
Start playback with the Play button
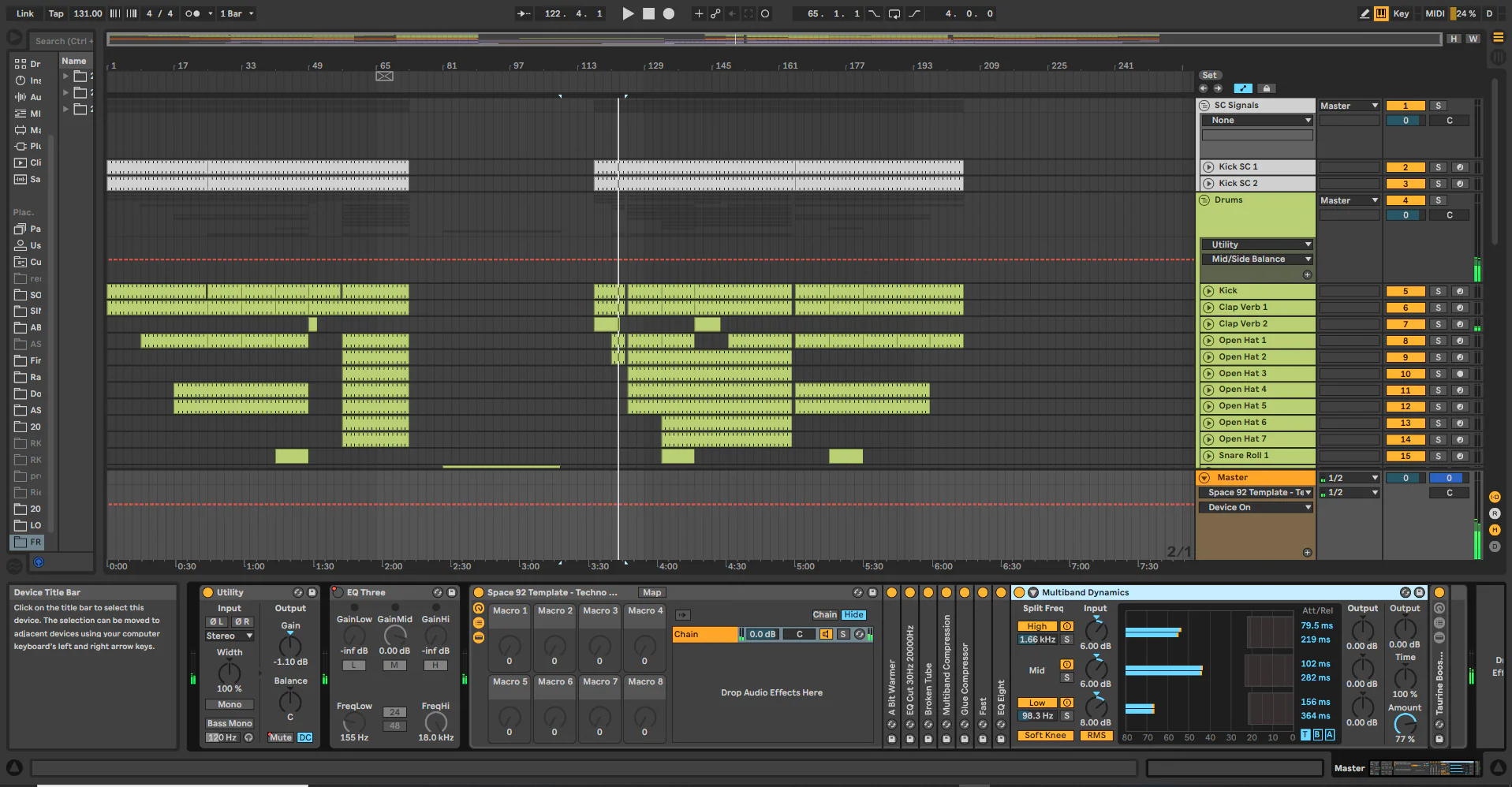tap(628, 13)
